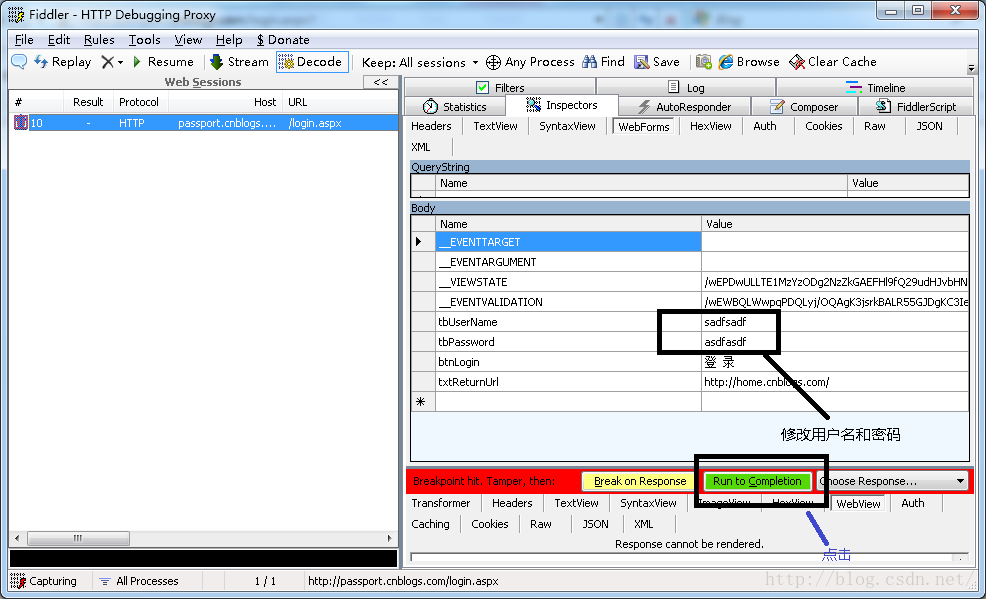Click the tbUserName value field
The height and width of the screenshot is (599, 986).
(x=834, y=322)
